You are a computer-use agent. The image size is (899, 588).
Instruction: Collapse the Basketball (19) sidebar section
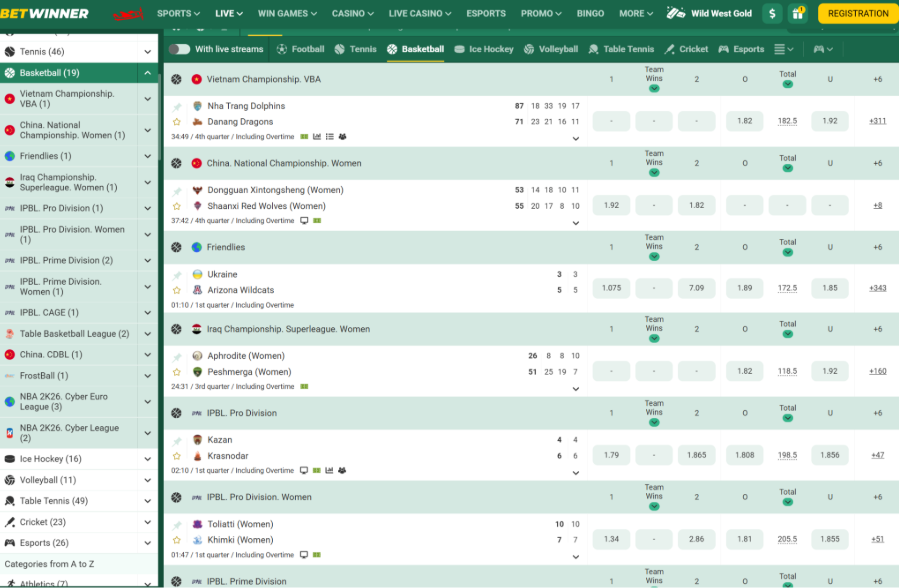147,73
